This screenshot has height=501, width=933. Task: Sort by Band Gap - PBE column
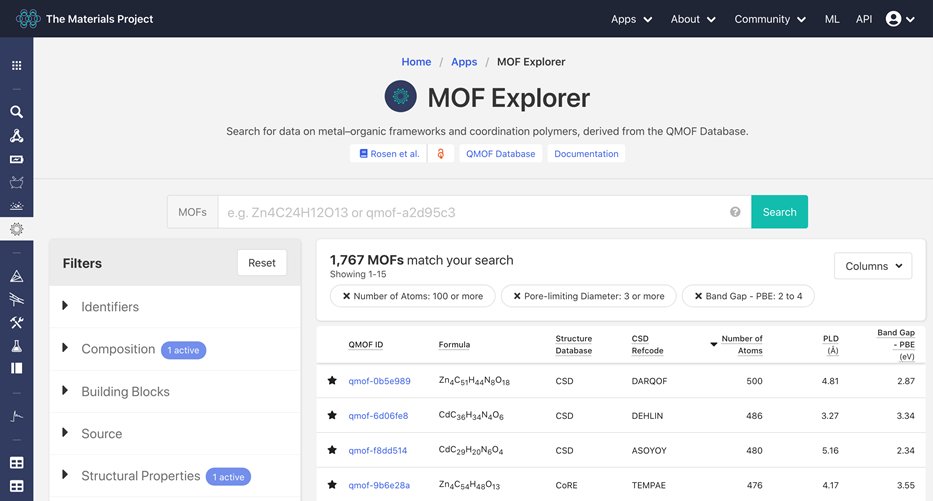896,345
